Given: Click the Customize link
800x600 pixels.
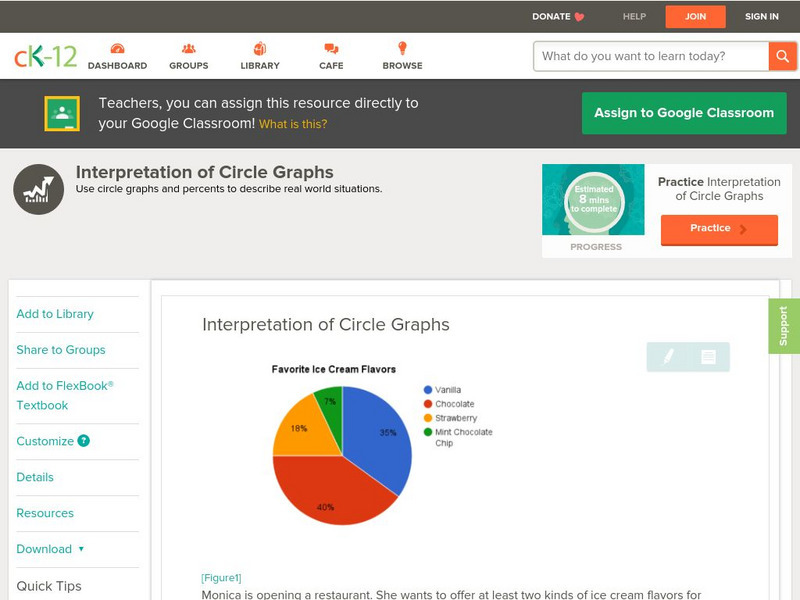Looking at the screenshot, I should point(45,441).
